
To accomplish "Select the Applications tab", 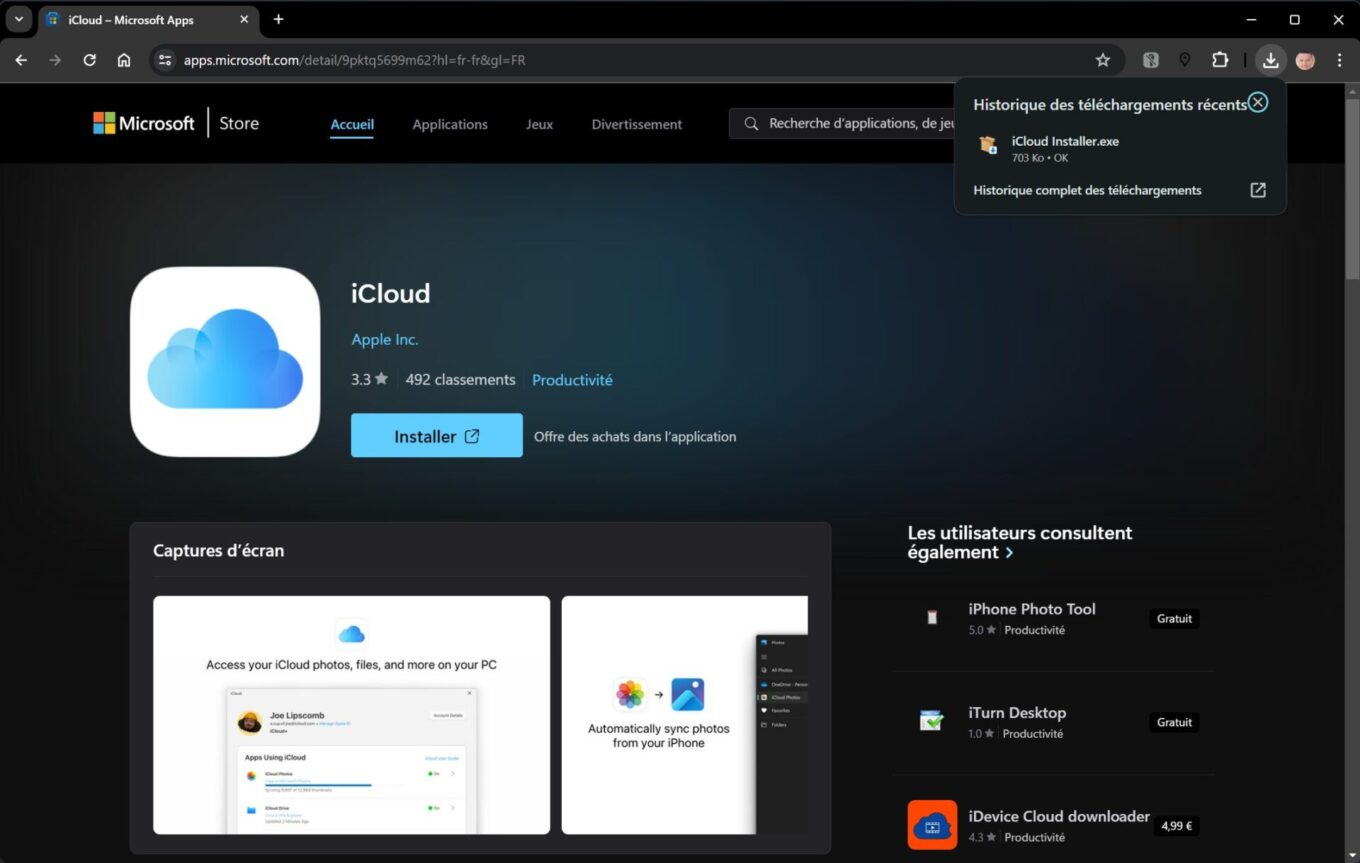I will click(450, 124).
